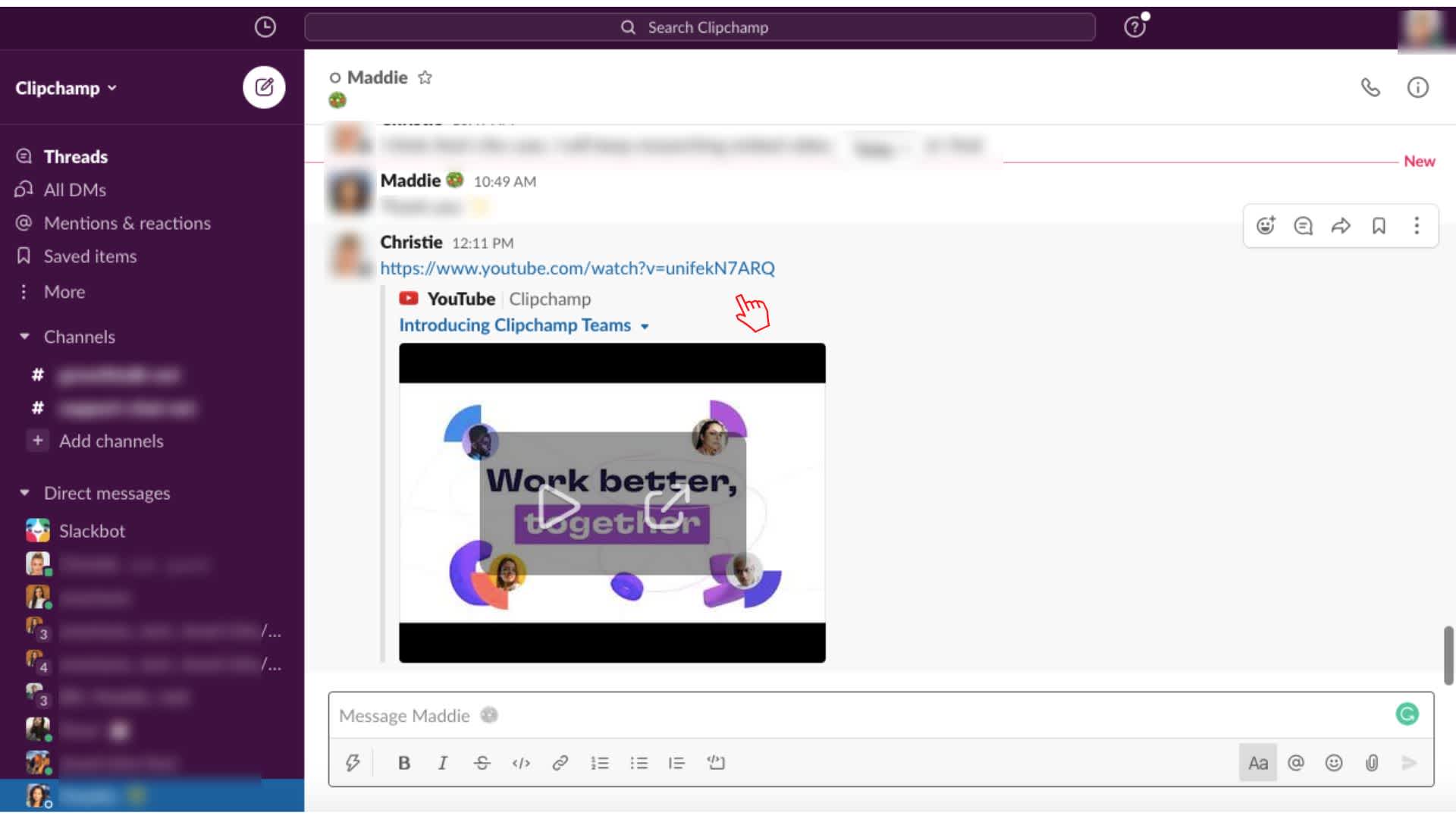Compose a new message
The height and width of the screenshot is (819, 1456).
[264, 87]
